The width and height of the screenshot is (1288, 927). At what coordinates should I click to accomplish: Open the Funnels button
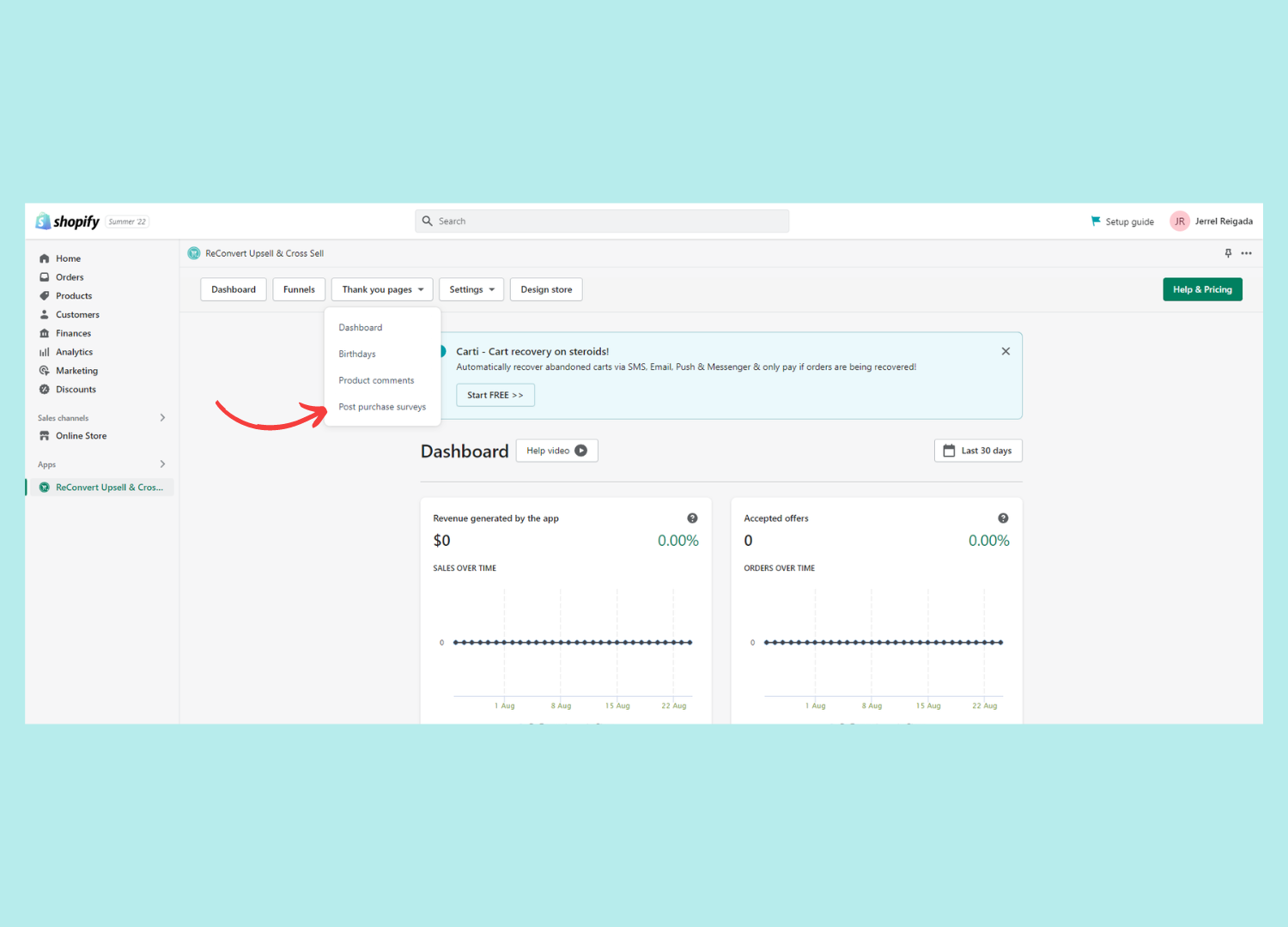point(300,289)
